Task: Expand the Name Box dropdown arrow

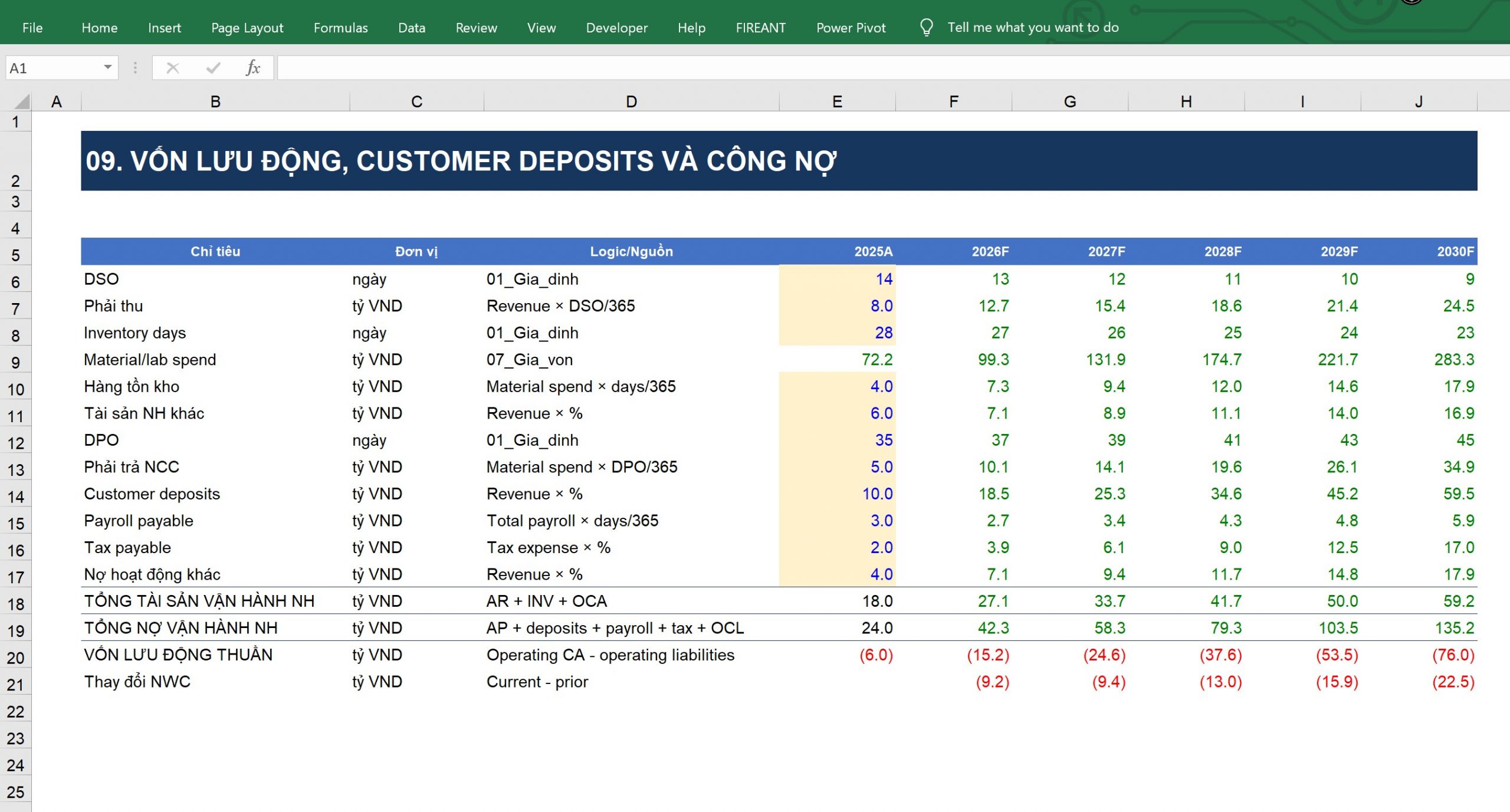Action: point(107,67)
